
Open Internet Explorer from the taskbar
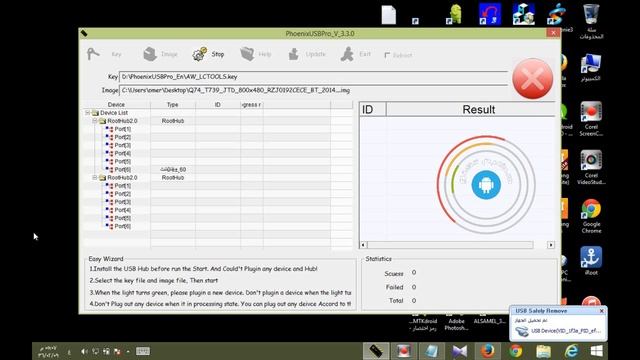click(x=571, y=351)
